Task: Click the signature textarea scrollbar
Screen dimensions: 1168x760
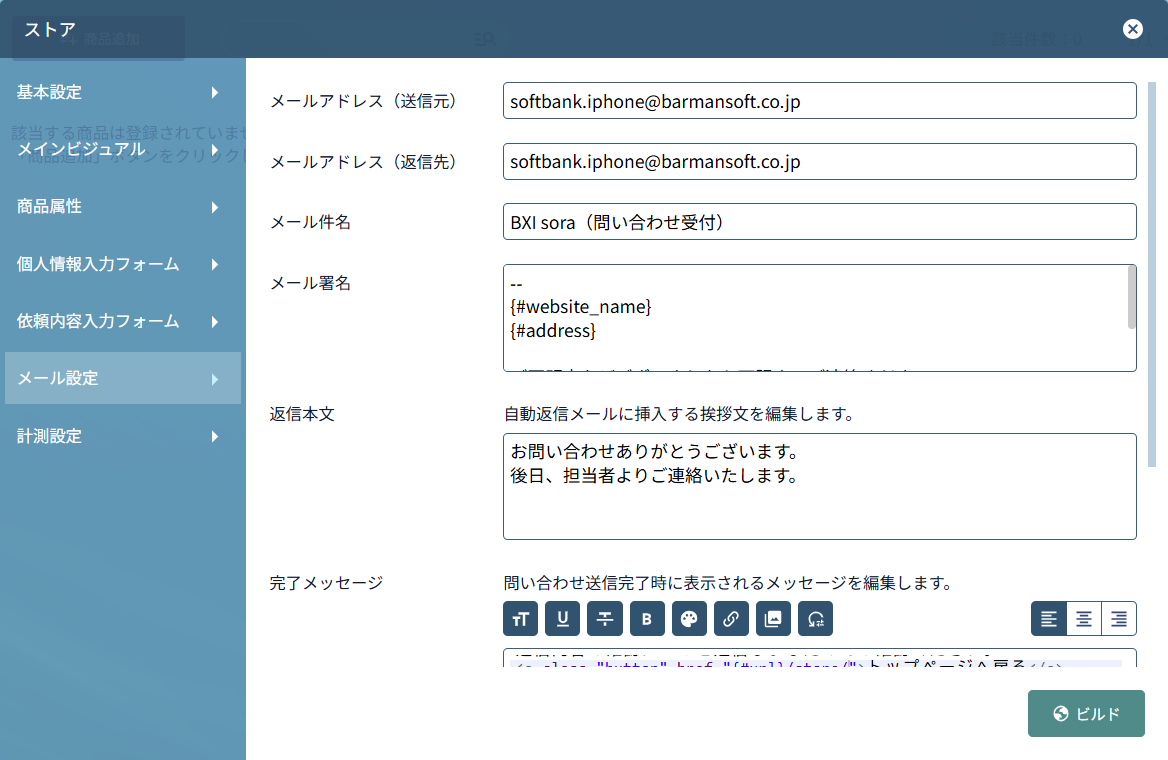Action: tap(1132, 297)
